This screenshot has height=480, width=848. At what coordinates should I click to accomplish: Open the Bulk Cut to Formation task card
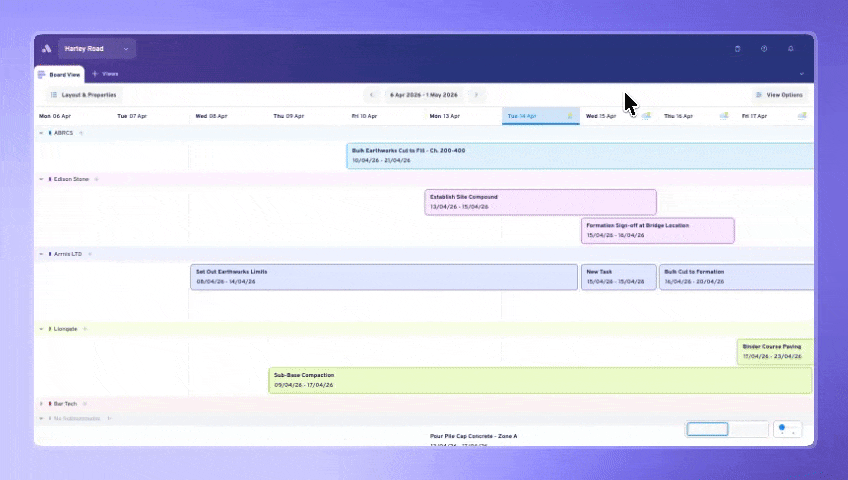[736, 277]
